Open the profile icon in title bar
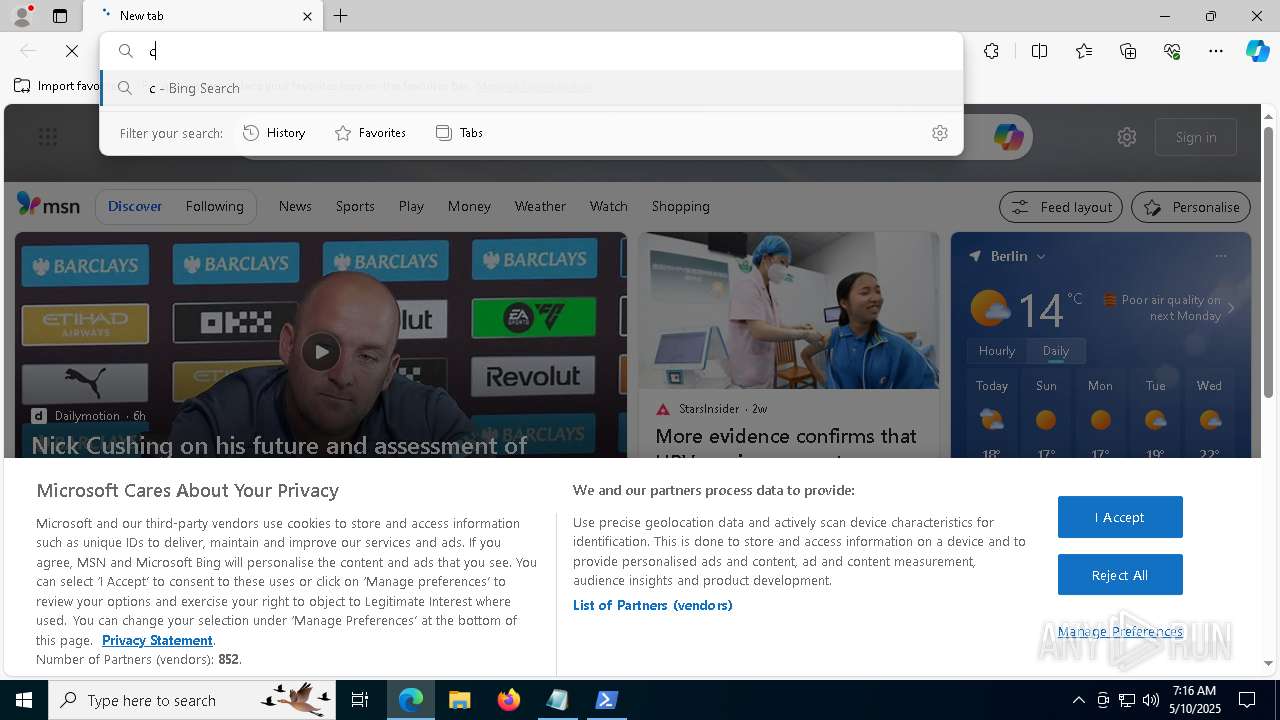 pos(22,15)
